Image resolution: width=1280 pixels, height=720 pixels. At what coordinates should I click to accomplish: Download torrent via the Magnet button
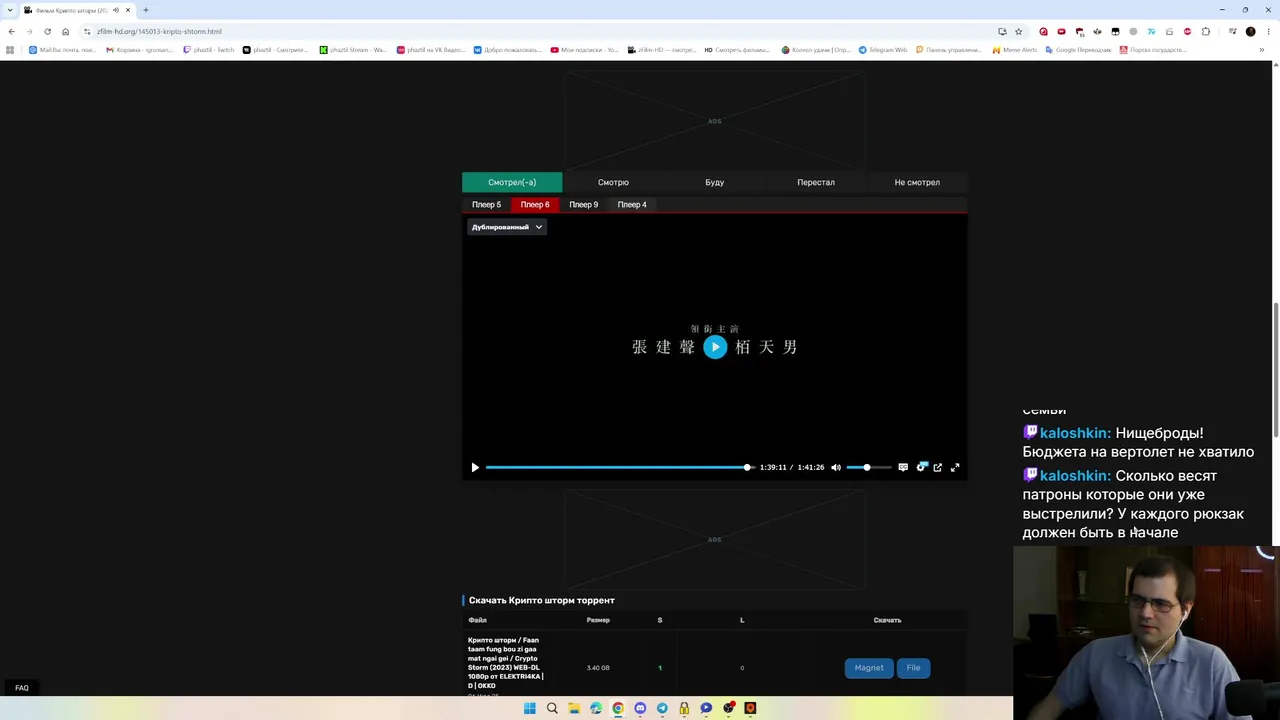coord(869,668)
